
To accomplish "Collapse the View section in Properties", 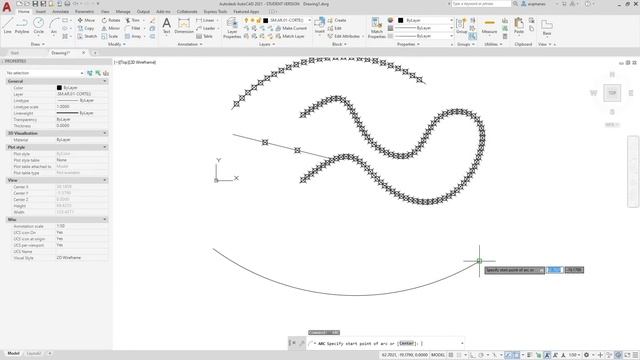I will click(104, 180).
